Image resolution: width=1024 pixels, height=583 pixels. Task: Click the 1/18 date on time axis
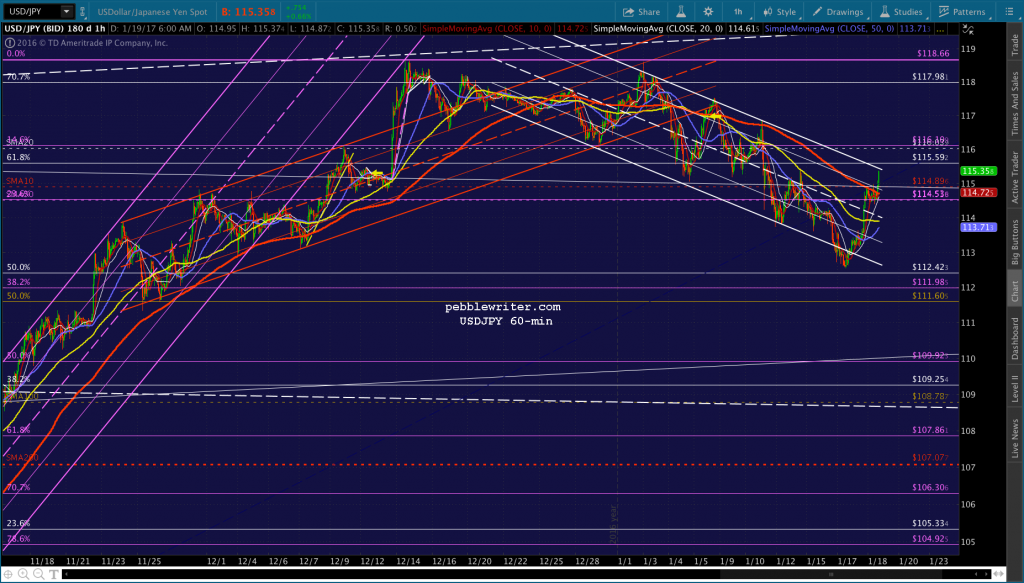pyautogui.click(x=878, y=561)
